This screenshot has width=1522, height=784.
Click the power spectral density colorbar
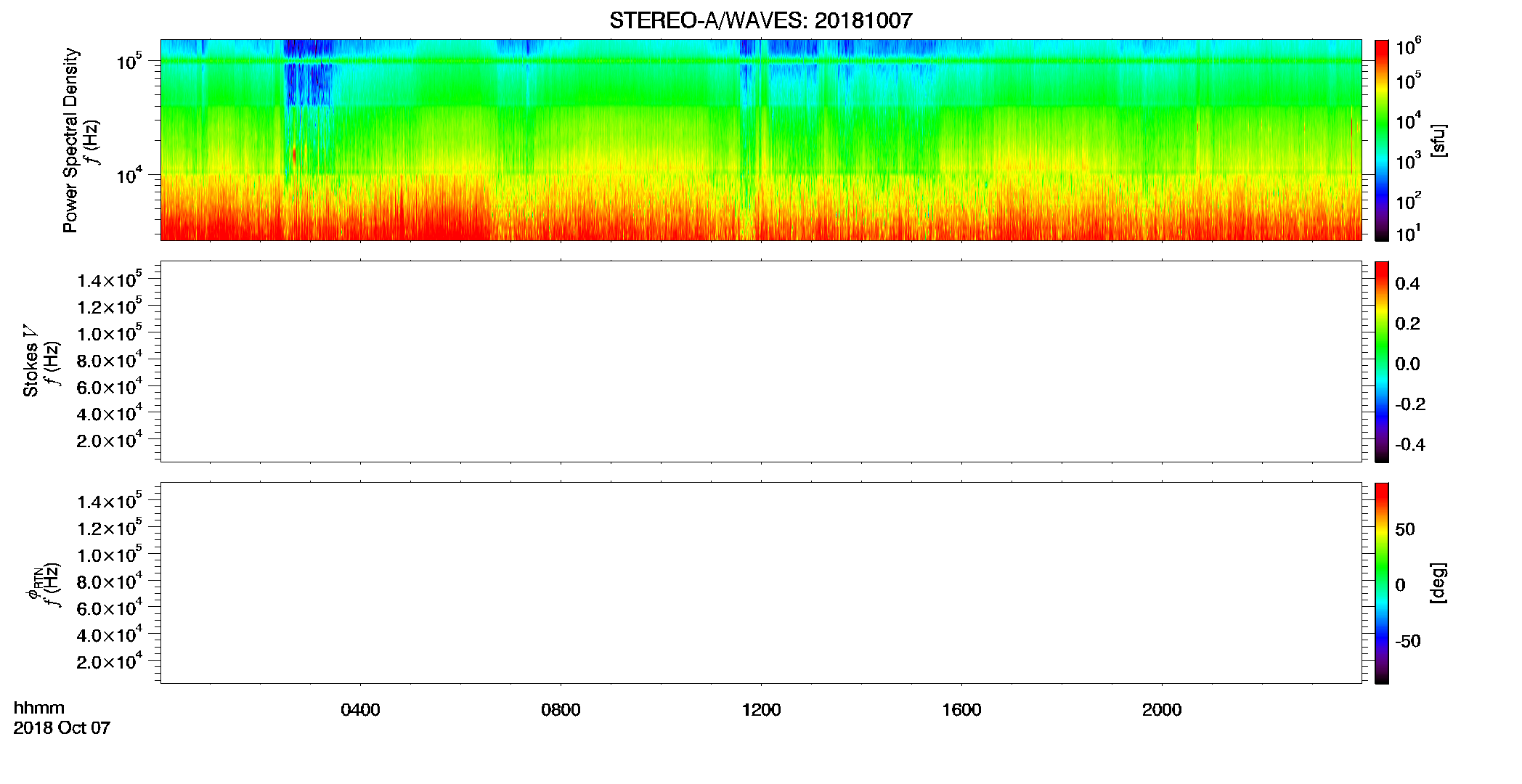[1382, 140]
